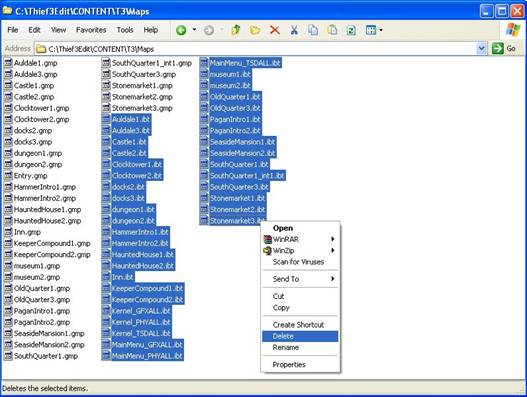This screenshot has height=397, width=527.
Task: Click the Auldale1.gmp file icon
Action: (x=8, y=63)
